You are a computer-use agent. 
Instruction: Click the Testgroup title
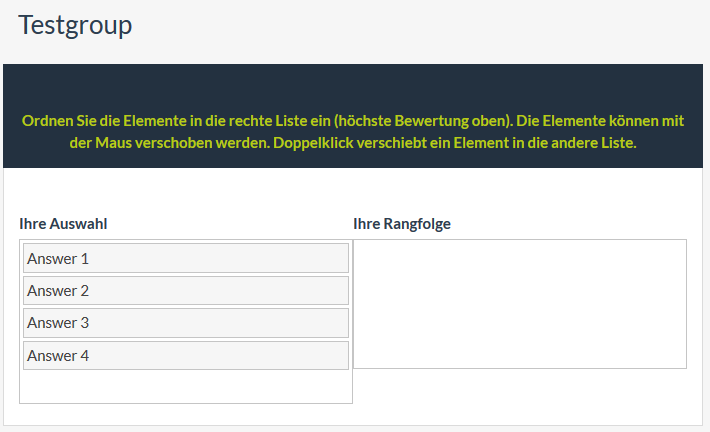click(75, 25)
